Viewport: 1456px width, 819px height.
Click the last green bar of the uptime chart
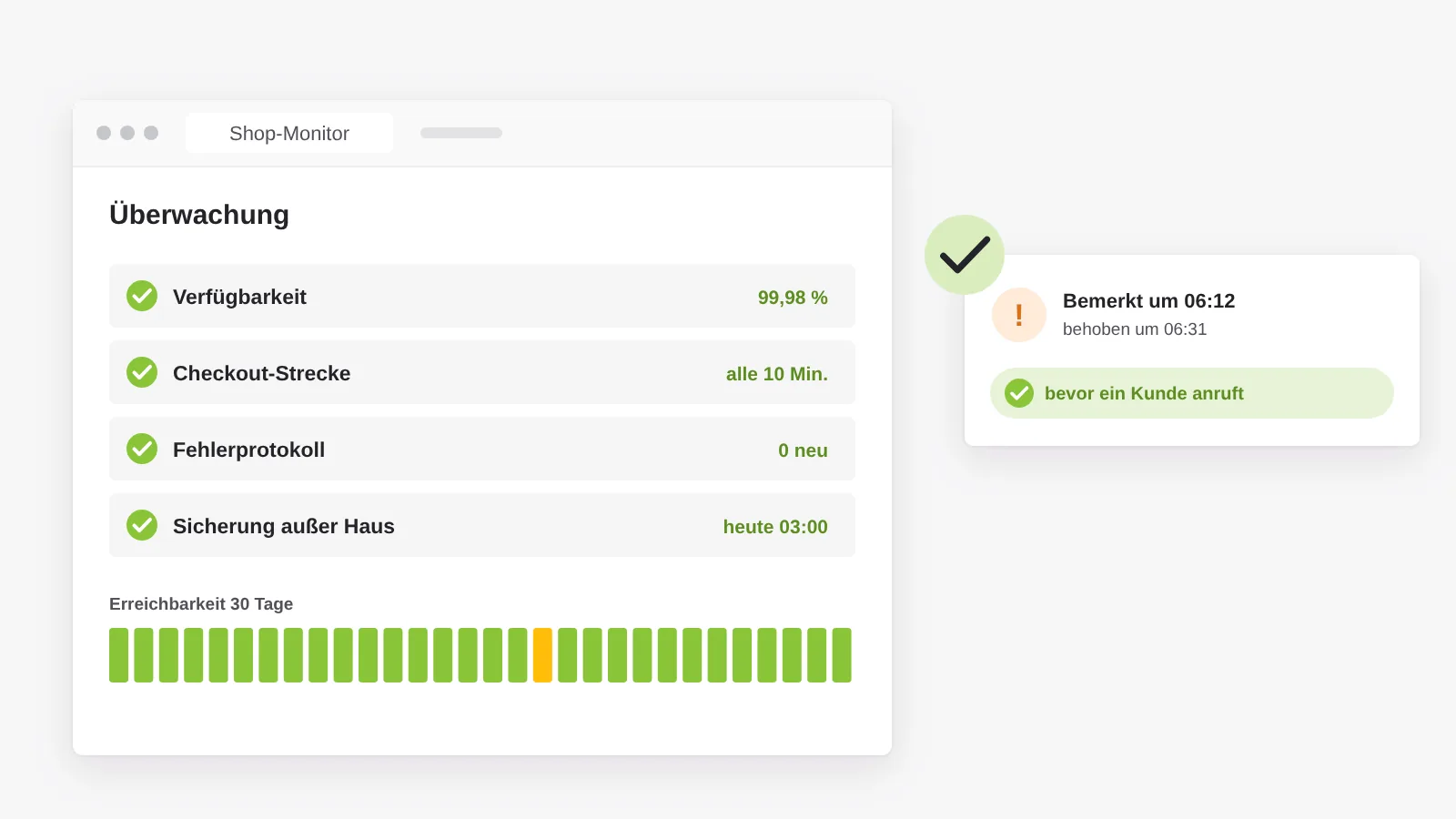click(x=842, y=655)
